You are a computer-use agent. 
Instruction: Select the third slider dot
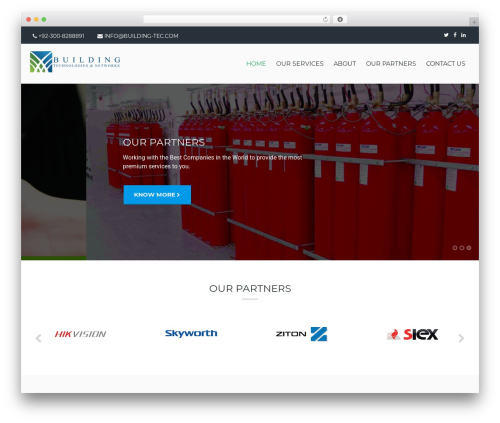click(x=469, y=248)
